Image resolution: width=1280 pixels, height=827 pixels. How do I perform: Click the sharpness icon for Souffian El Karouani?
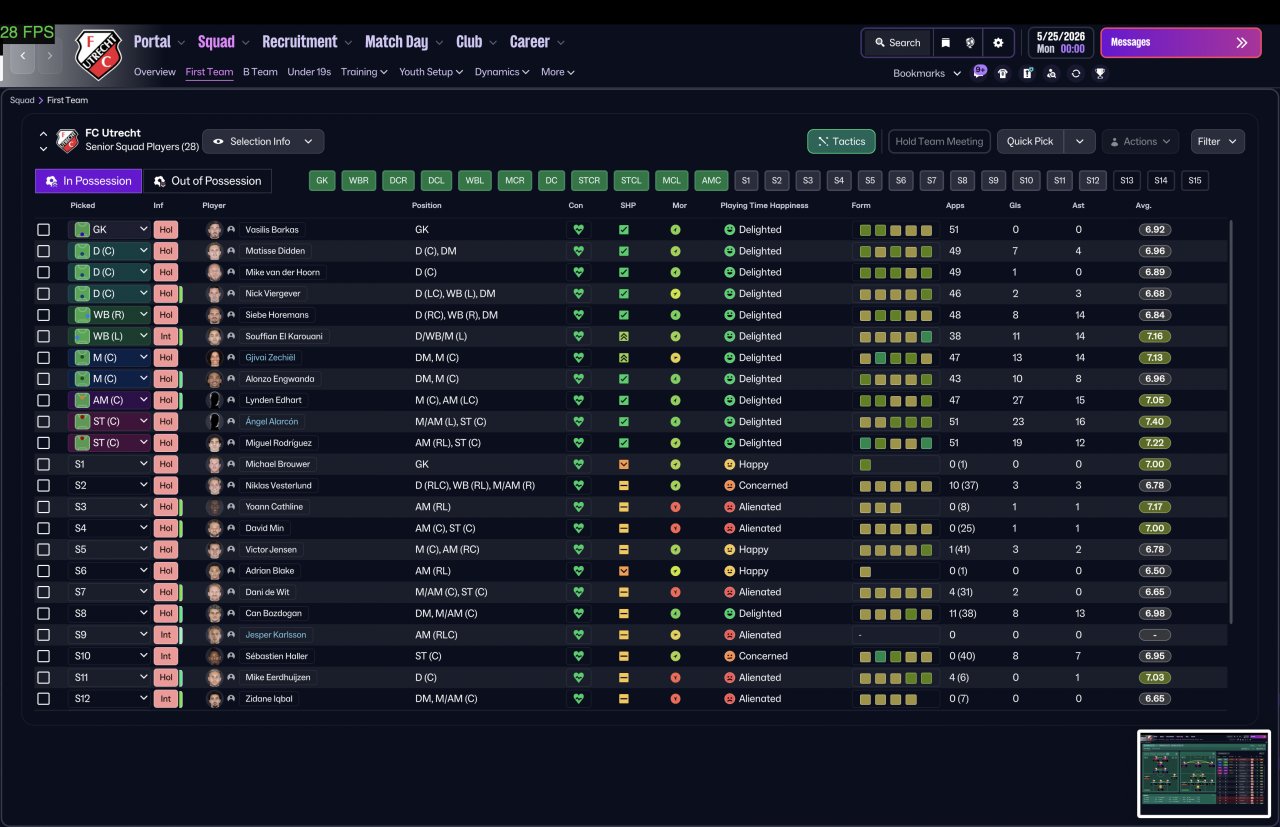(x=624, y=336)
